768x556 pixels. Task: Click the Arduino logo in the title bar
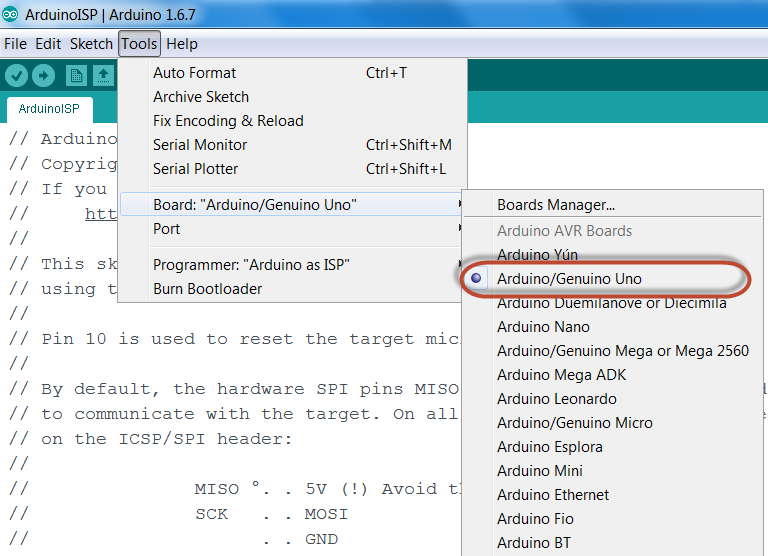[x=10, y=15]
